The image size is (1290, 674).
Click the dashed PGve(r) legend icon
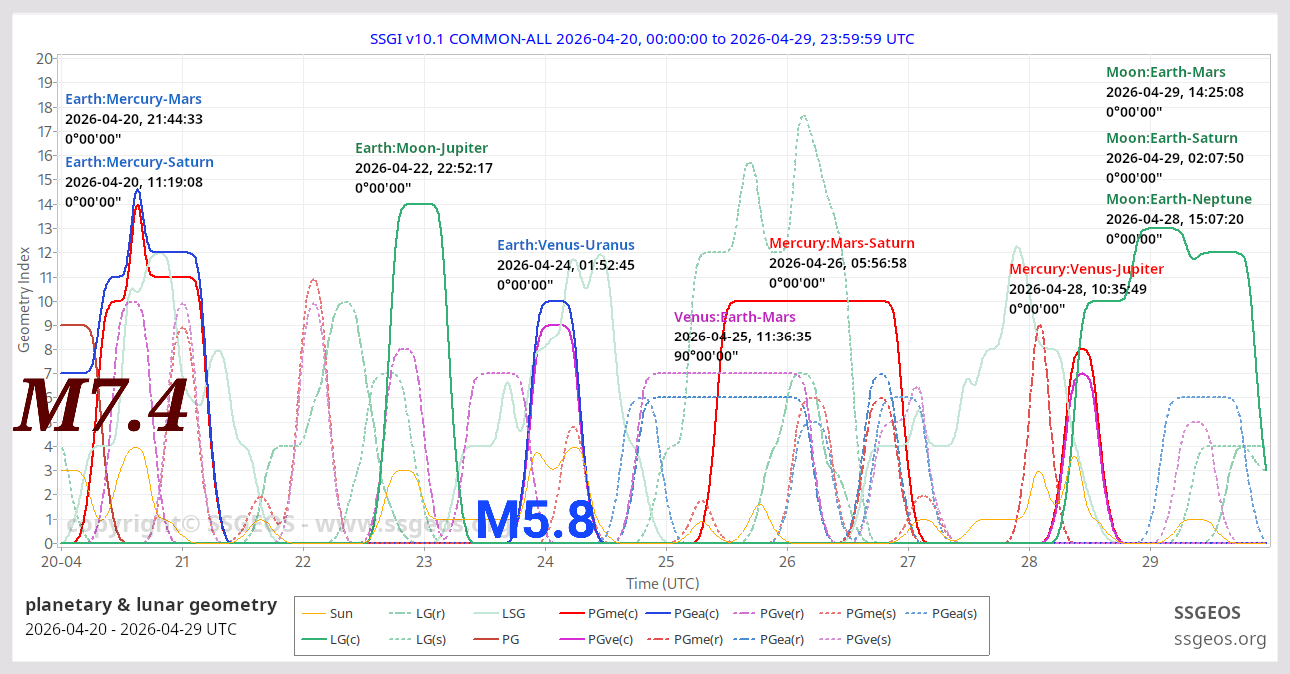[742, 613]
